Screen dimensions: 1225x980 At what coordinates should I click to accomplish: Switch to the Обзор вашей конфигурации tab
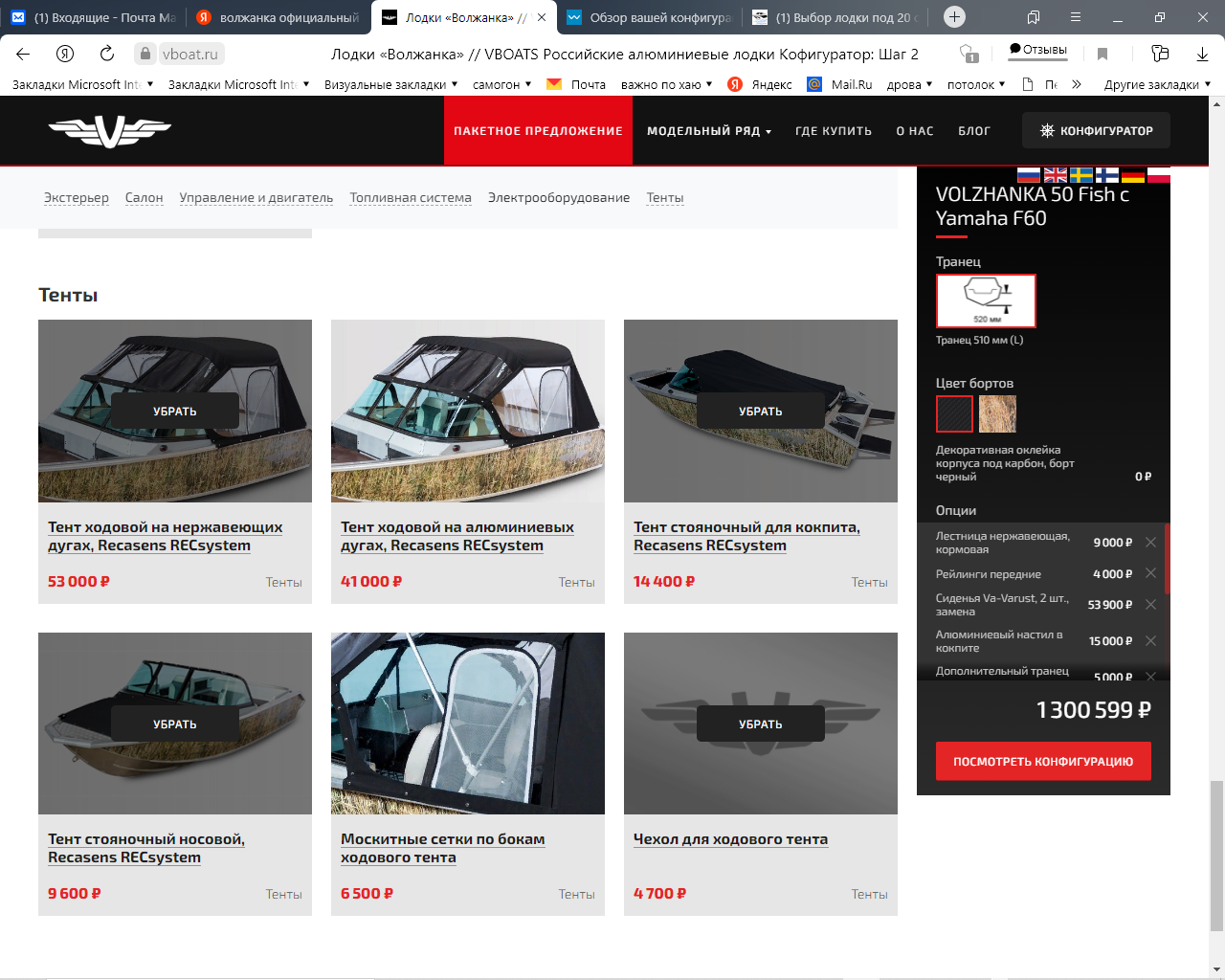(648, 17)
